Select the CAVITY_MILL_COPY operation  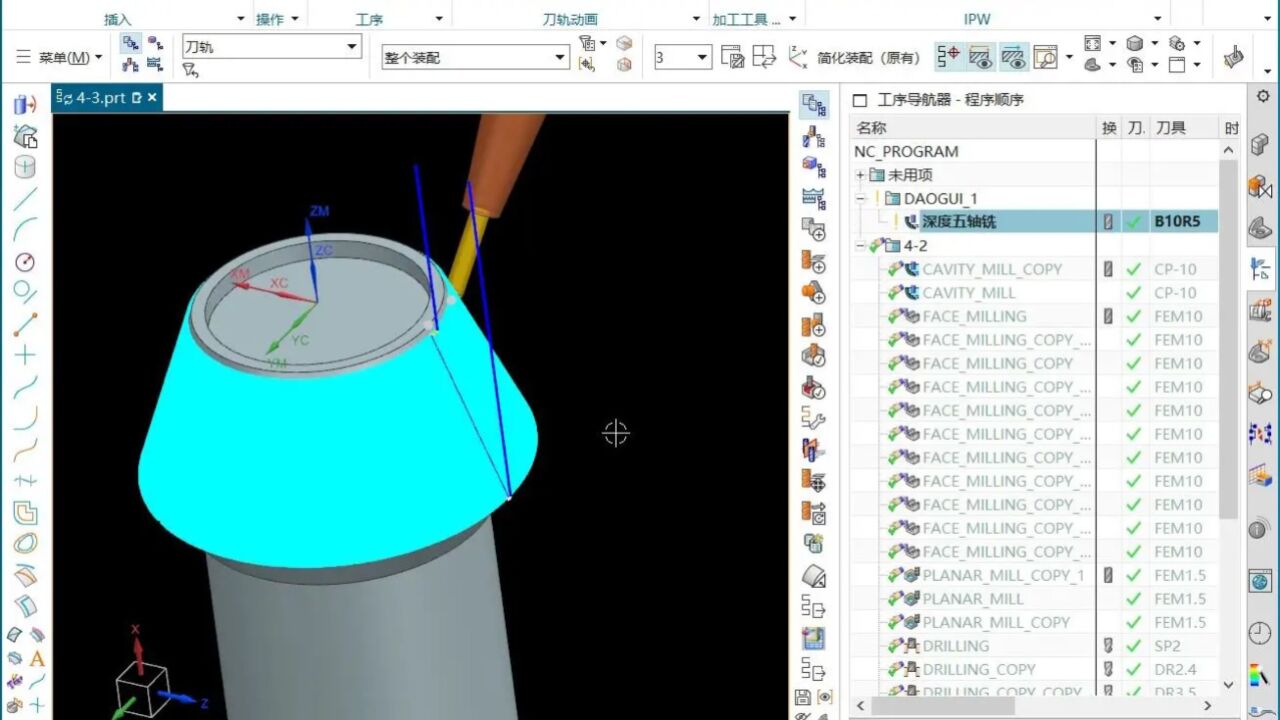coord(991,269)
